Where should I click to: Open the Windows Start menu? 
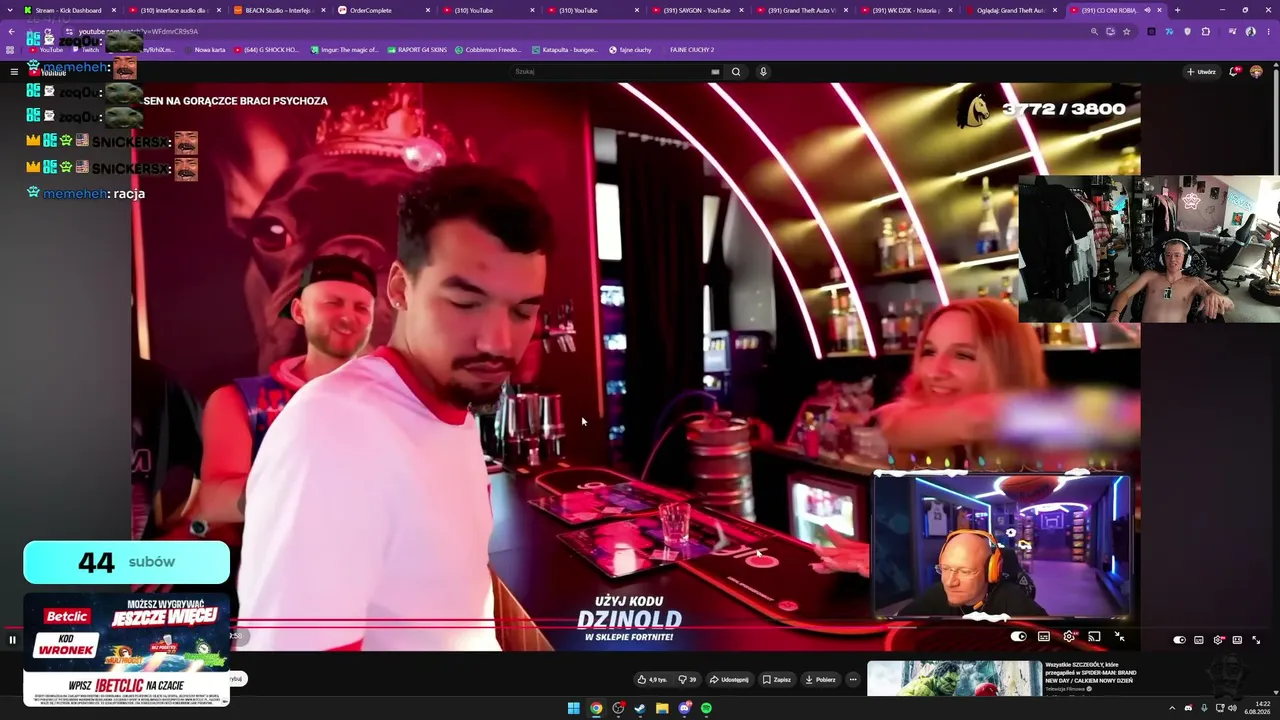point(574,708)
